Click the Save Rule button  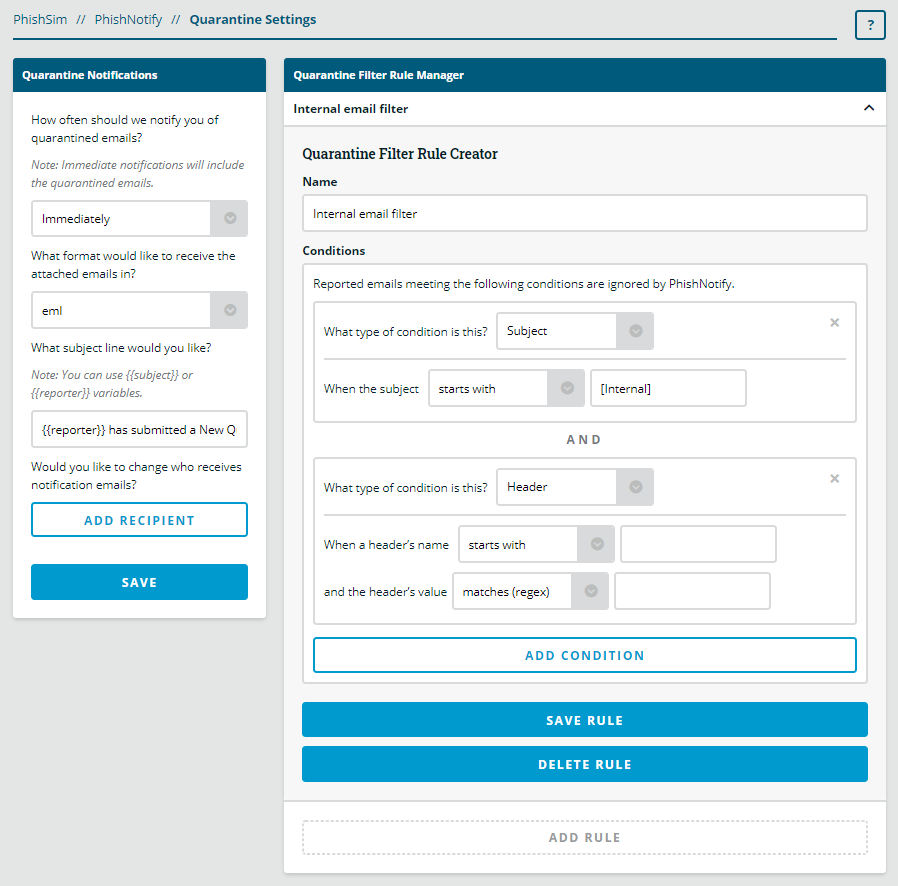click(x=584, y=720)
